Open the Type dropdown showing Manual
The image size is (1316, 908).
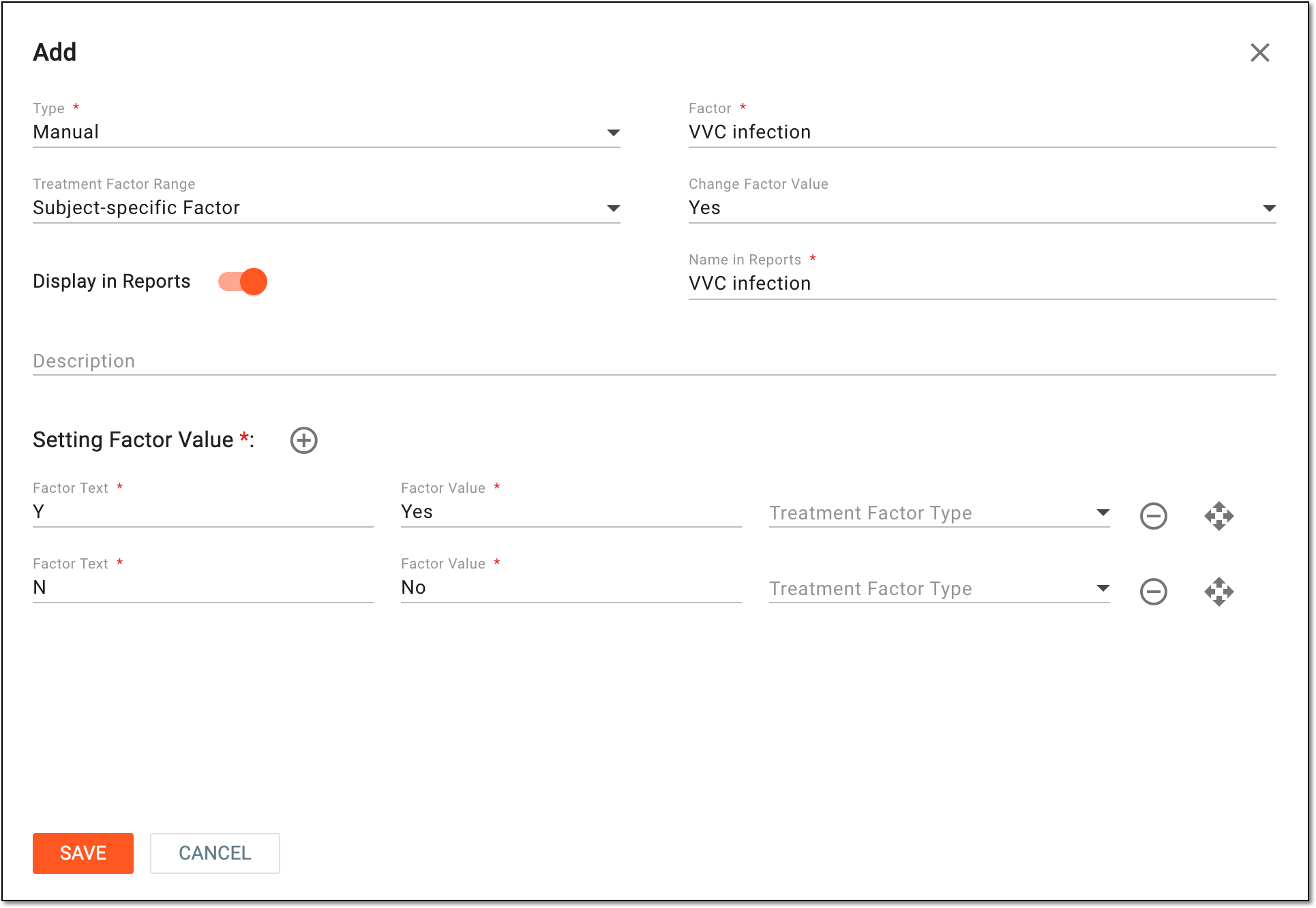(x=327, y=132)
